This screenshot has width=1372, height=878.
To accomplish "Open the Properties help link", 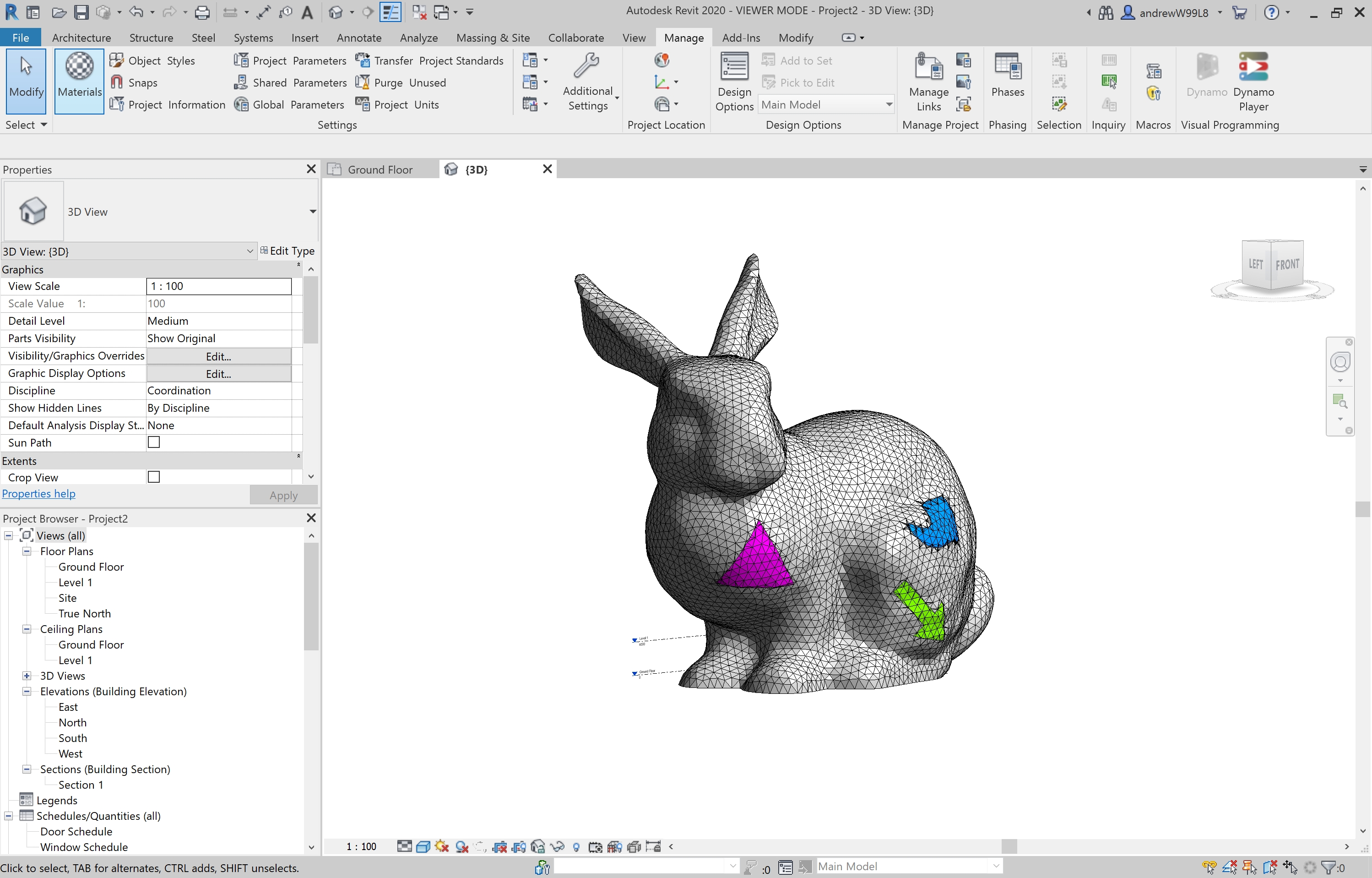I will (39, 494).
